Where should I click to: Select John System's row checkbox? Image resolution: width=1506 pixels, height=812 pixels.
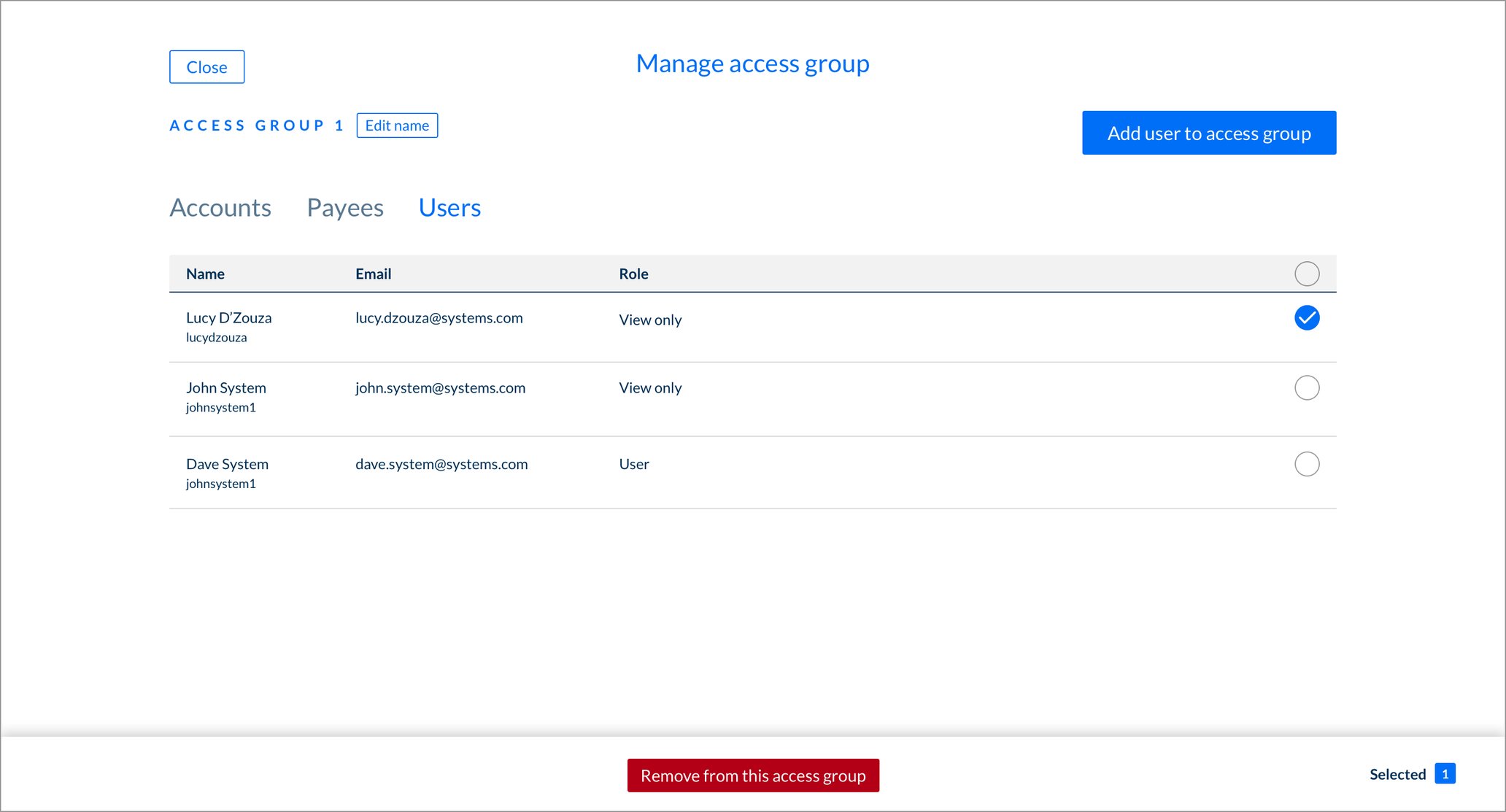(1307, 387)
